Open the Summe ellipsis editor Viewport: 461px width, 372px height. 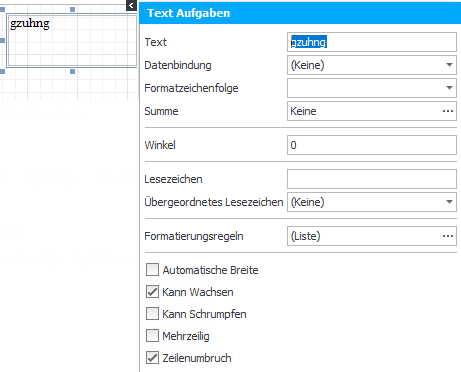click(x=448, y=111)
